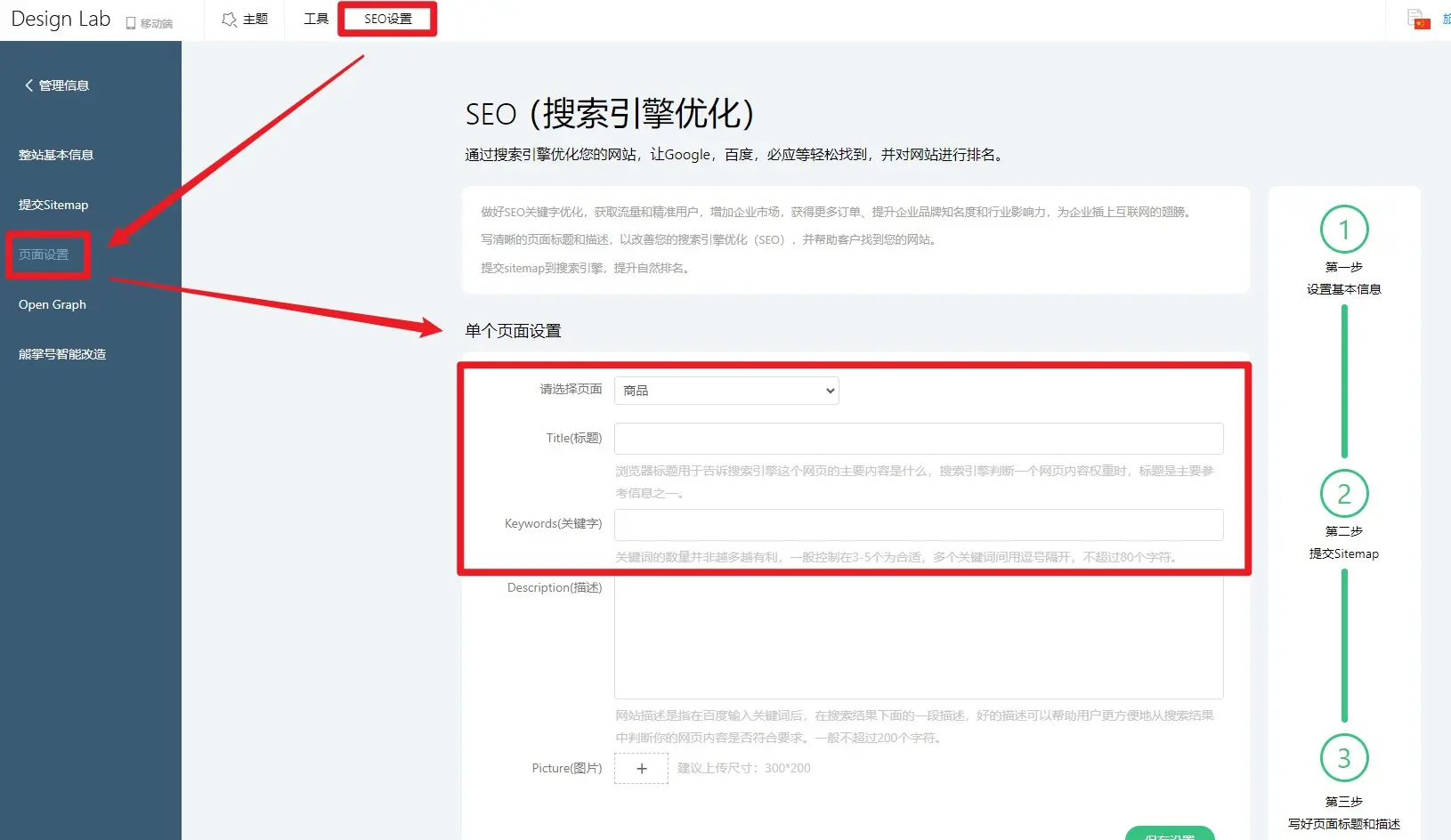Focus the Keywords(关键字) input field

coord(918,525)
